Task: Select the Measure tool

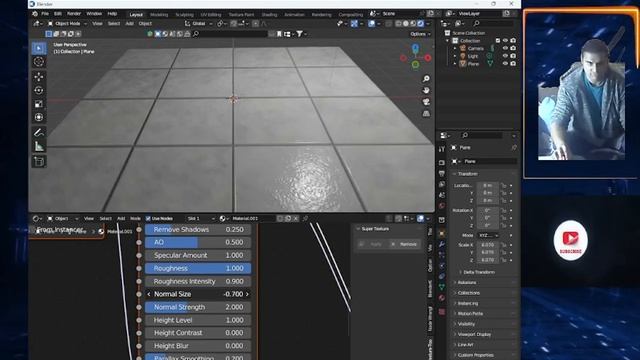Action: 39,146
